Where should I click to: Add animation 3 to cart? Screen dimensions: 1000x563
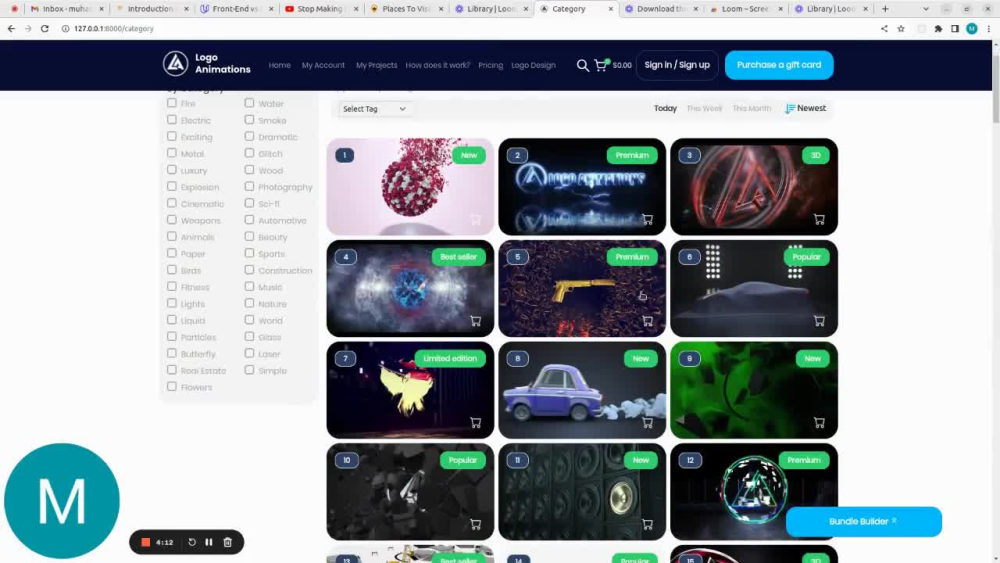(819, 219)
